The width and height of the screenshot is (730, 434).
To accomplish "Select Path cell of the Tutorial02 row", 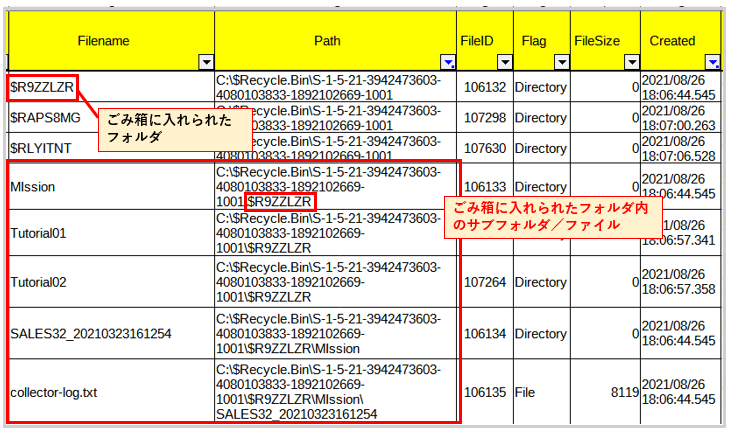I will click(336, 282).
